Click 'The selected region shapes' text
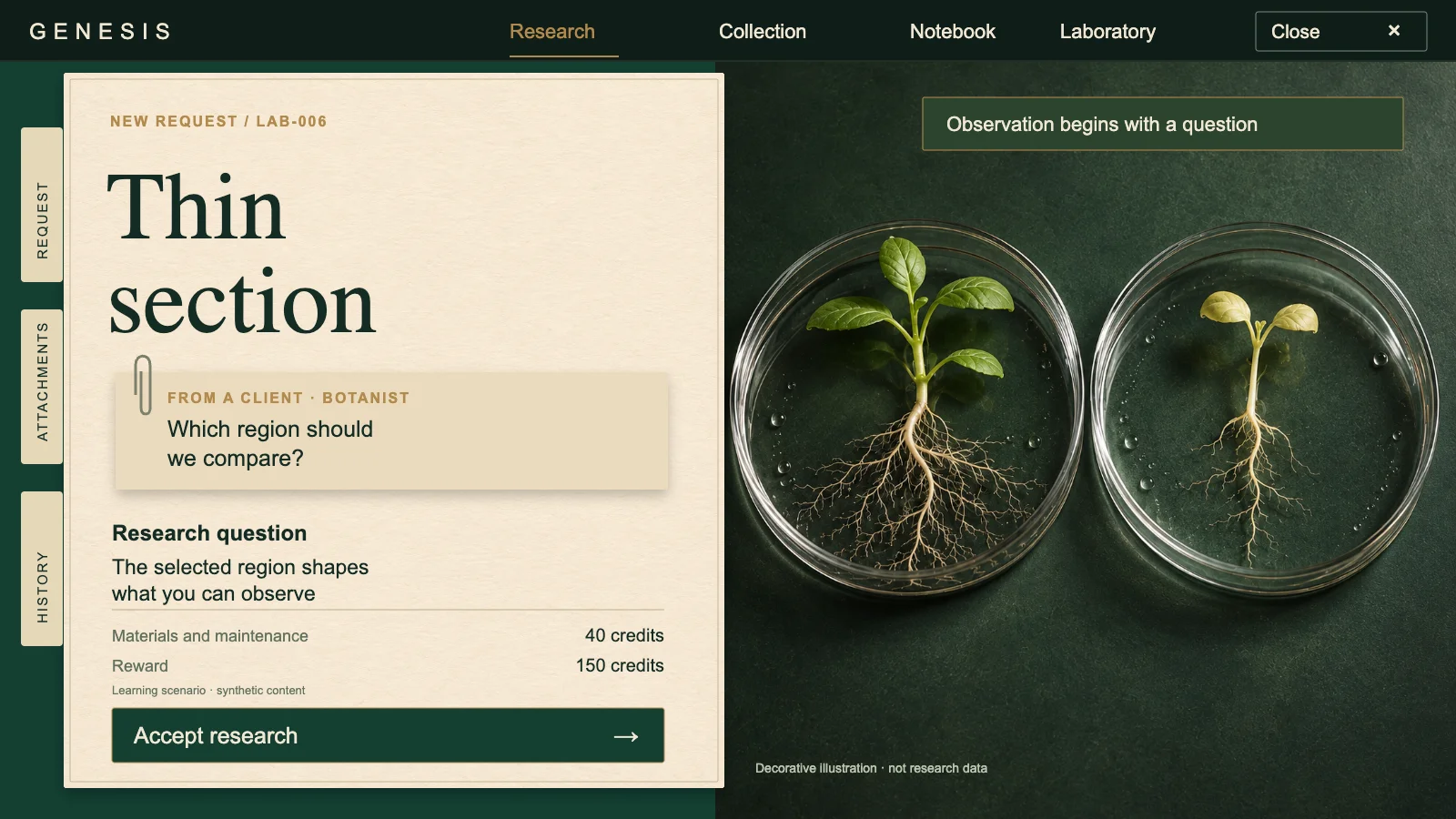The width and height of the screenshot is (1456, 819). pos(240,567)
